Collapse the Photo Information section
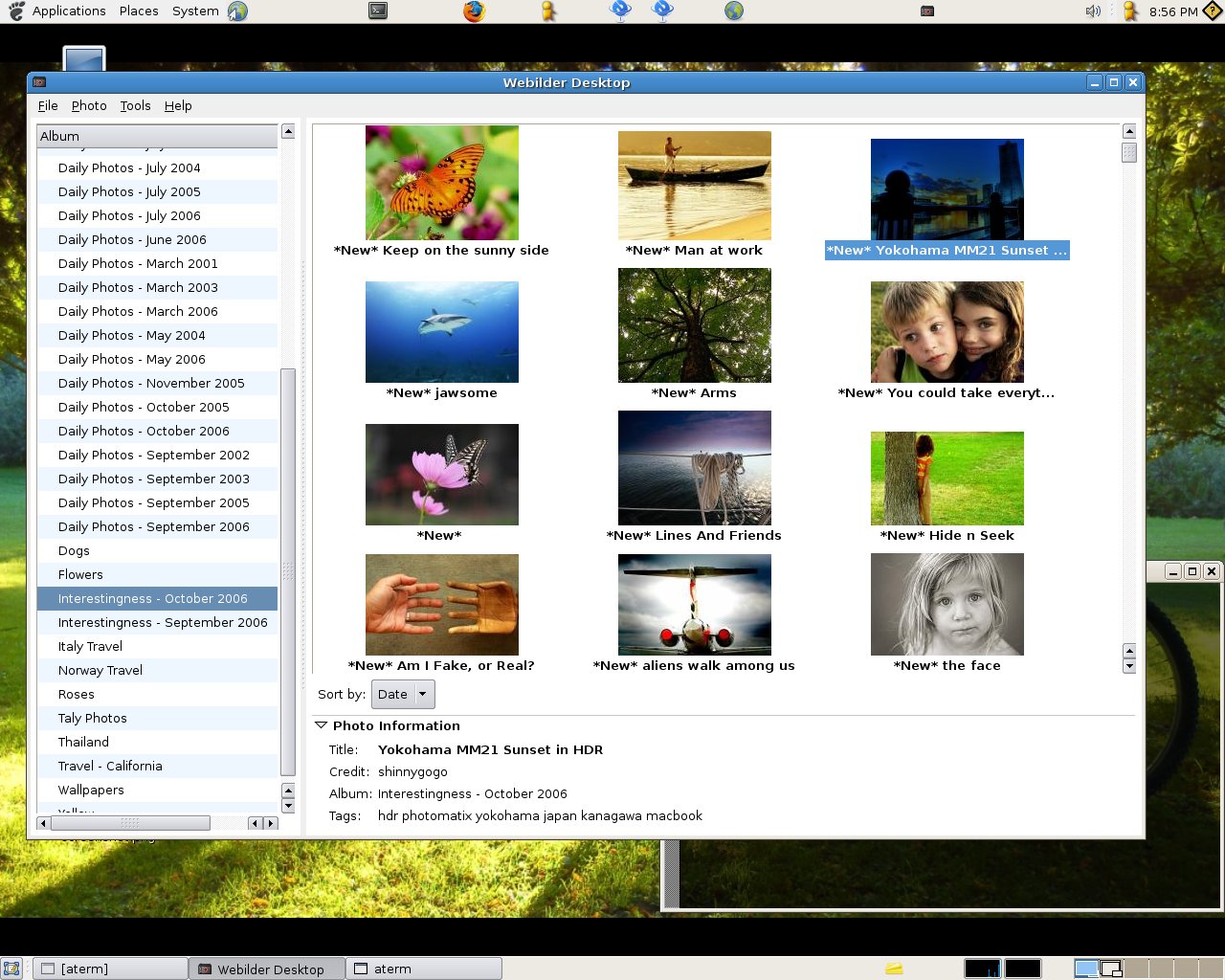The height and width of the screenshot is (980, 1225). [x=322, y=725]
